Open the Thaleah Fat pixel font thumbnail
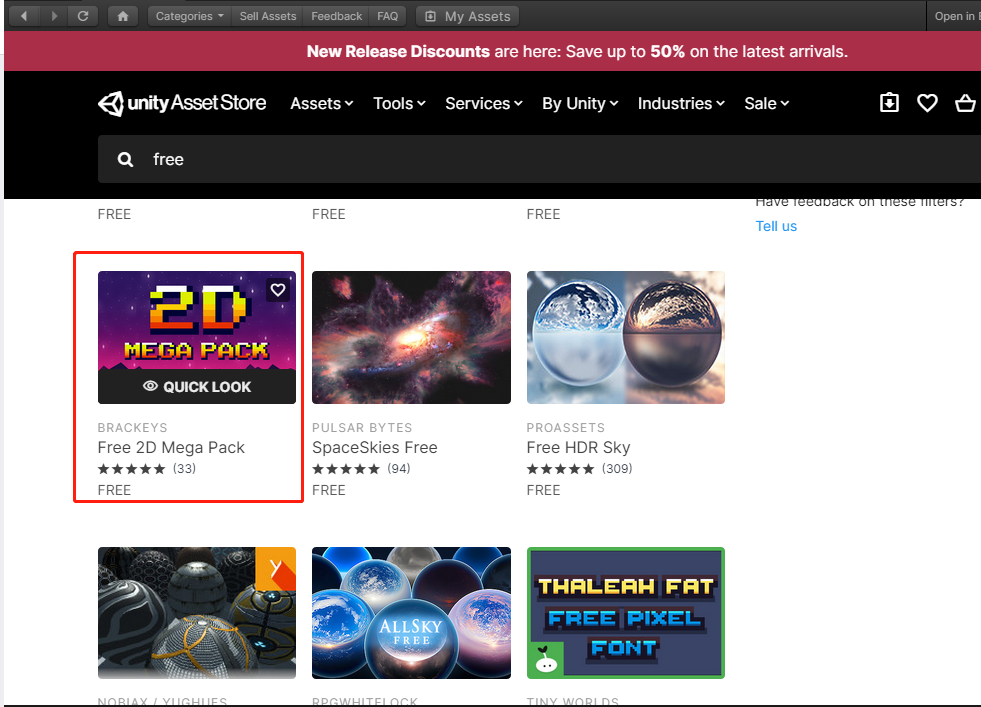The width and height of the screenshot is (981, 707). click(626, 613)
